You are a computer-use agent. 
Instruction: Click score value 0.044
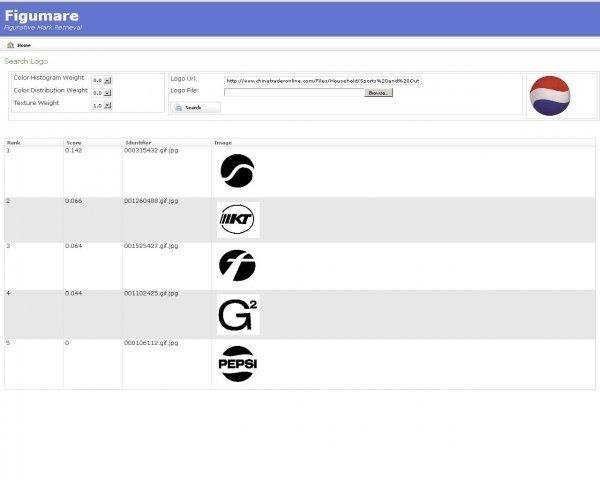(x=73, y=293)
